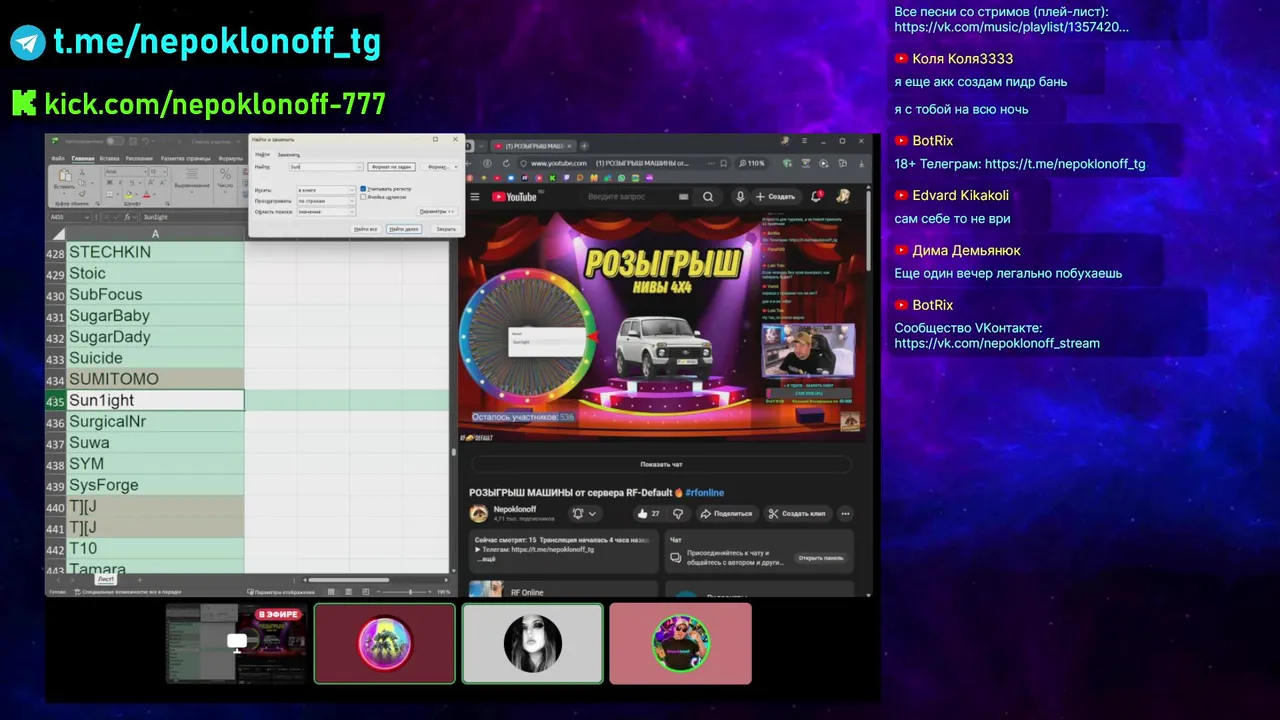Click the browser bookmark page icon

(723, 163)
